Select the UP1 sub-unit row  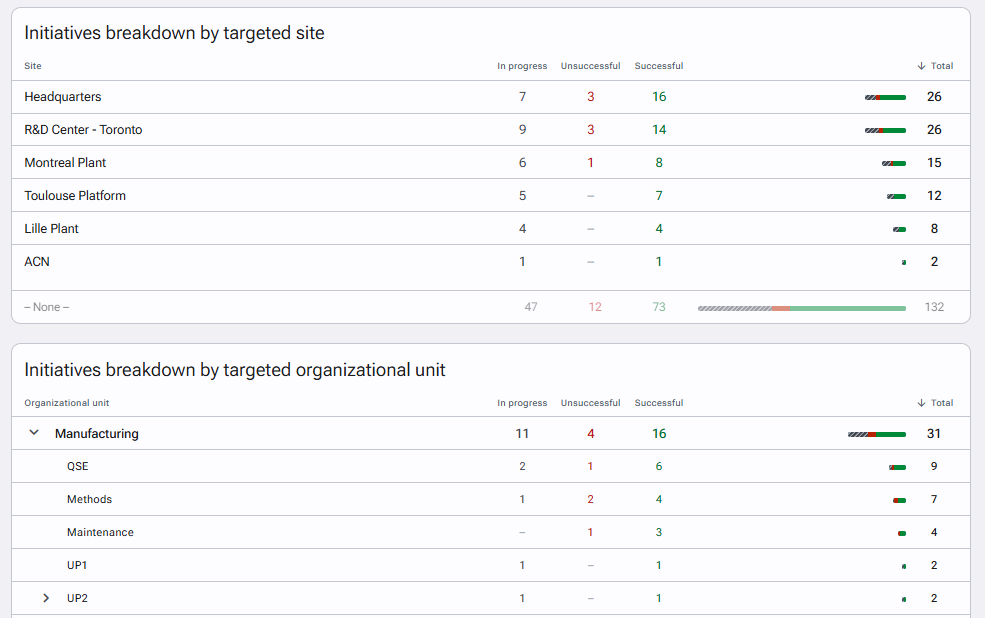coord(491,565)
